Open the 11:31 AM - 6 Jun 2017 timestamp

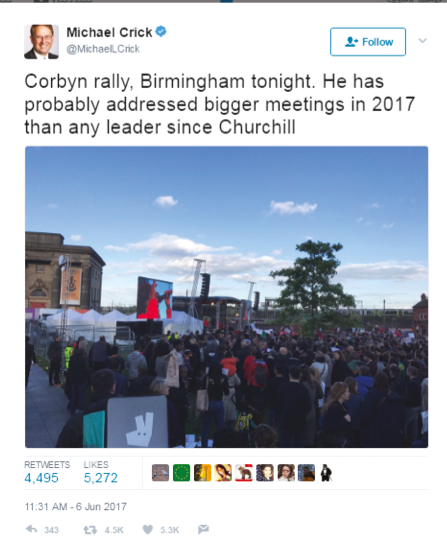(x=75, y=507)
